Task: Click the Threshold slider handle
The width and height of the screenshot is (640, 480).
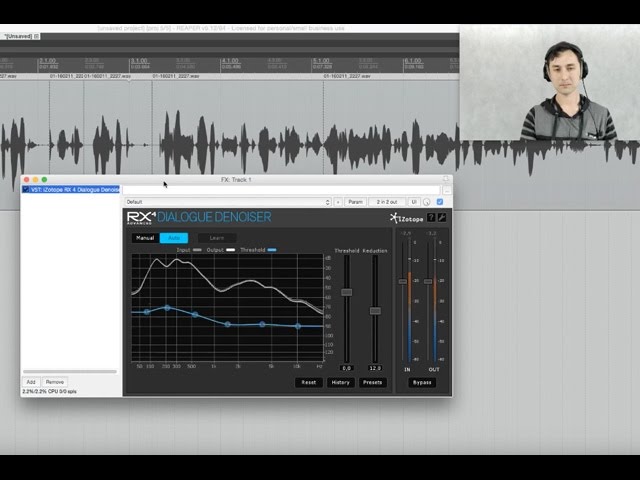Action: [347, 292]
